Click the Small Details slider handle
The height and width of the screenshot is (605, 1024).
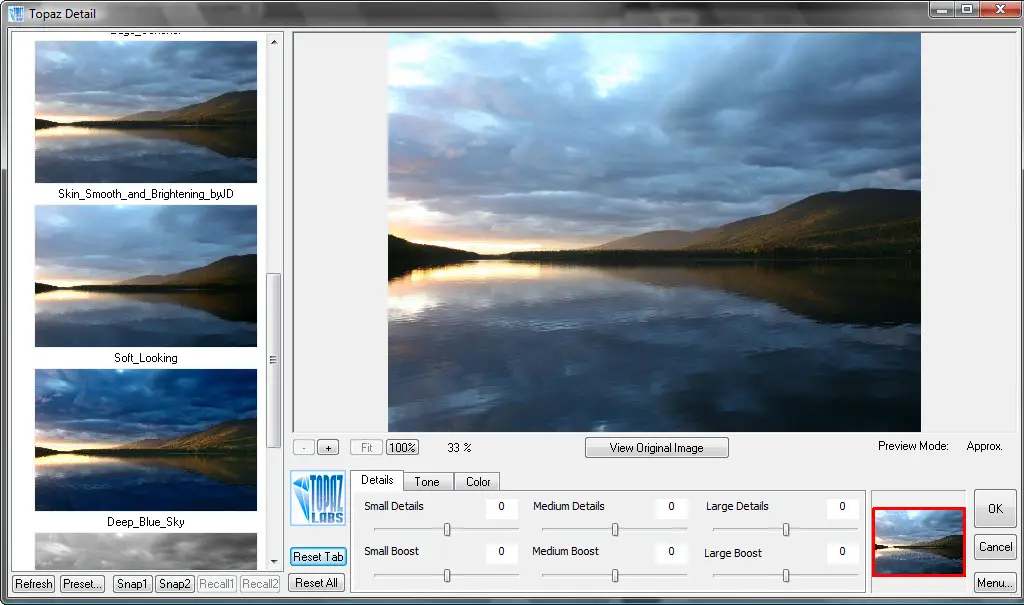pos(447,529)
